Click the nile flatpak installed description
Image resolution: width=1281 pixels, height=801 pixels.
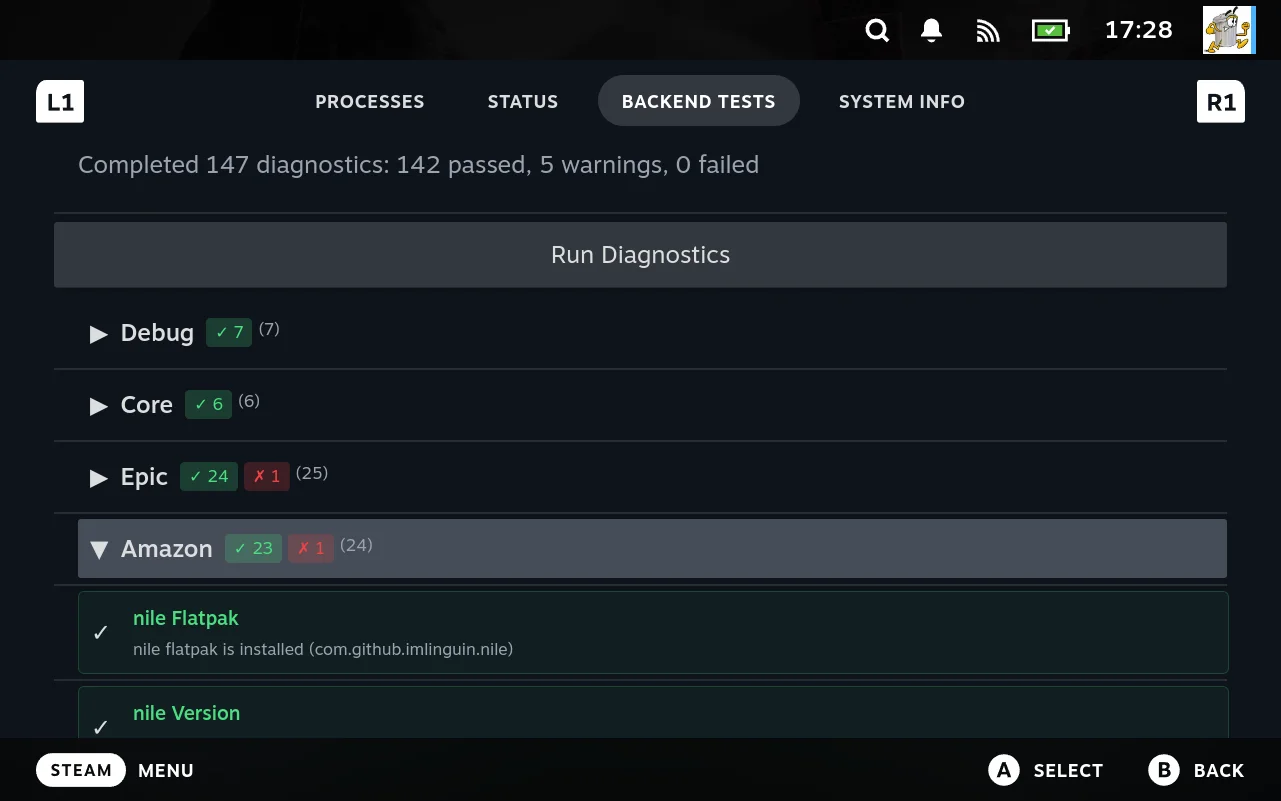click(323, 649)
